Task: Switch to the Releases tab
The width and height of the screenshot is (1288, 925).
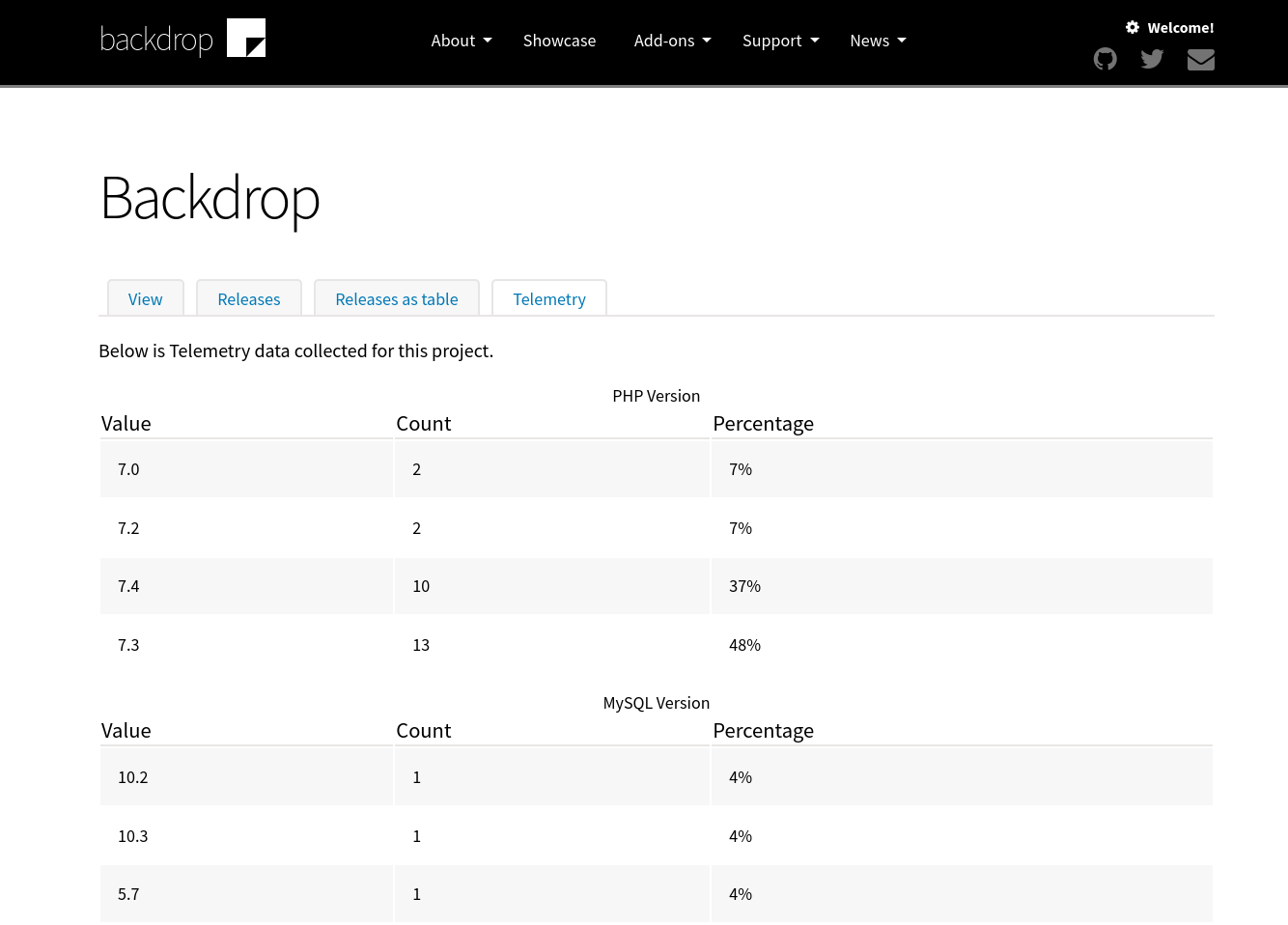Action: pos(249,298)
